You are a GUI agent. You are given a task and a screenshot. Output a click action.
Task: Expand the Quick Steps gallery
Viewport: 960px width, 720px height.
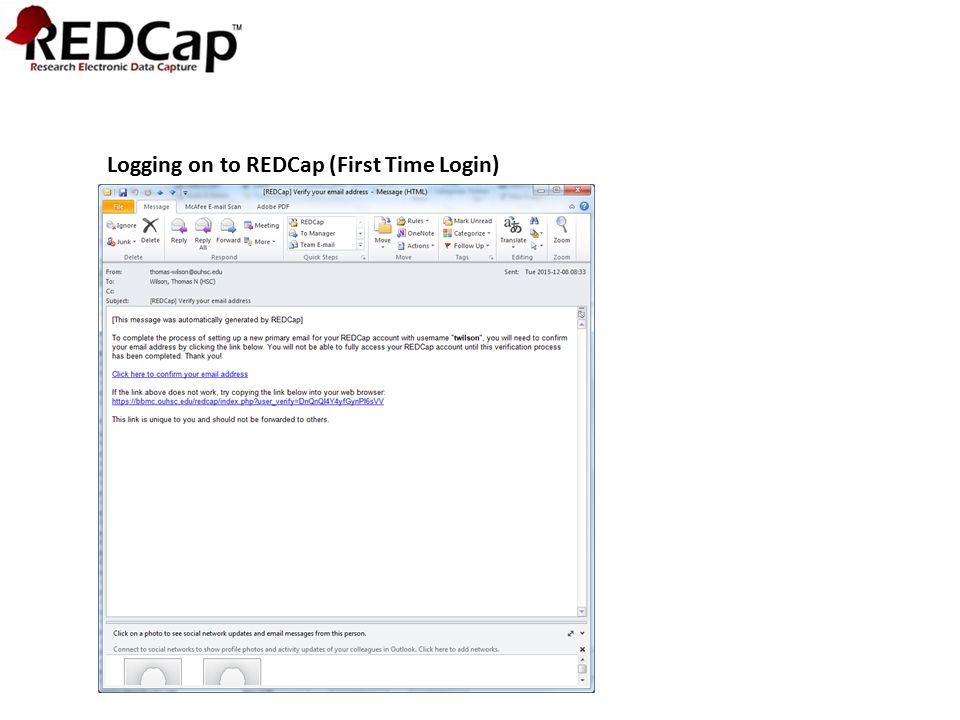point(361,245)
